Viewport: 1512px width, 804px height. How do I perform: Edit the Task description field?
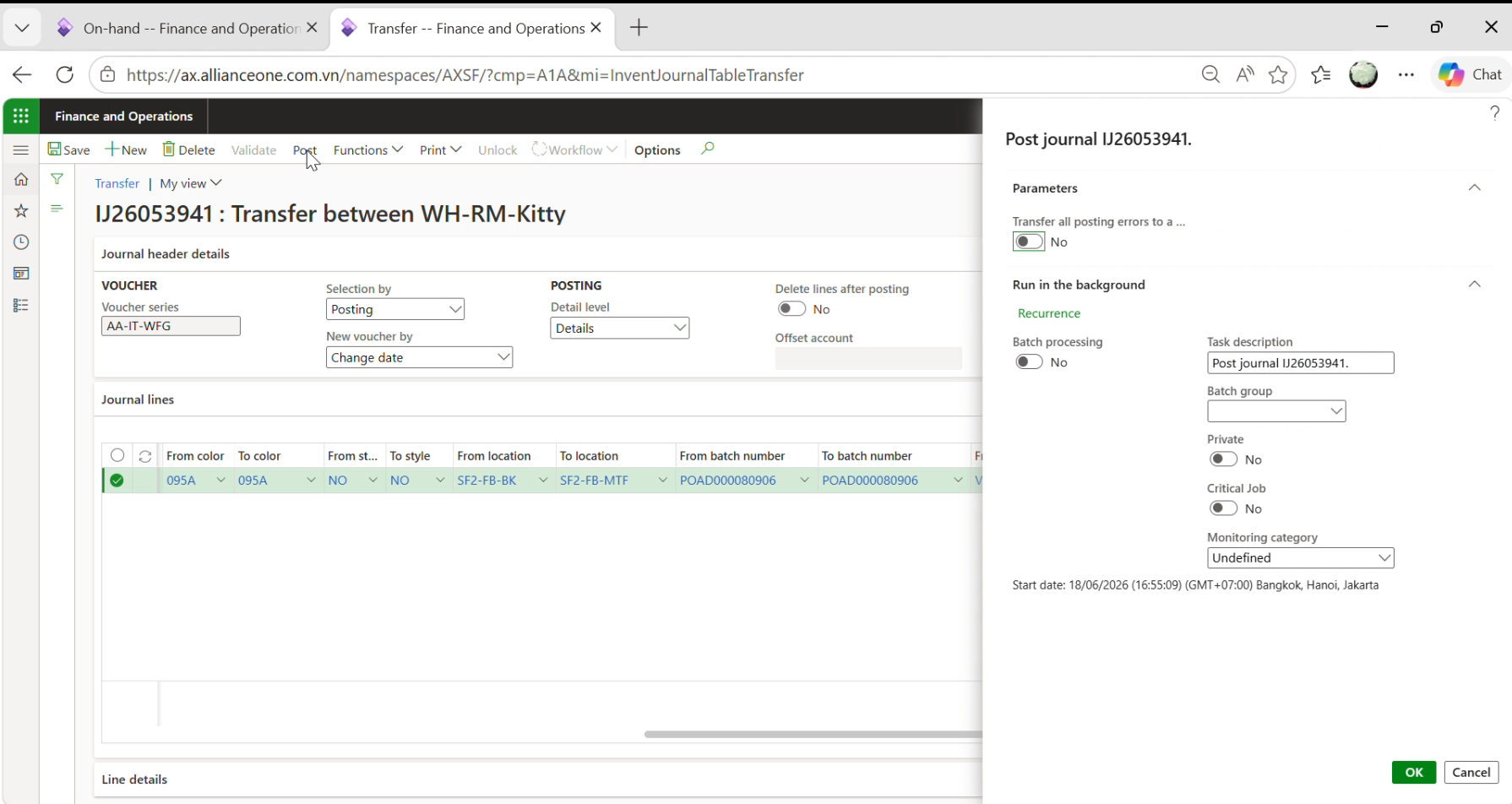click(1301, 363)
